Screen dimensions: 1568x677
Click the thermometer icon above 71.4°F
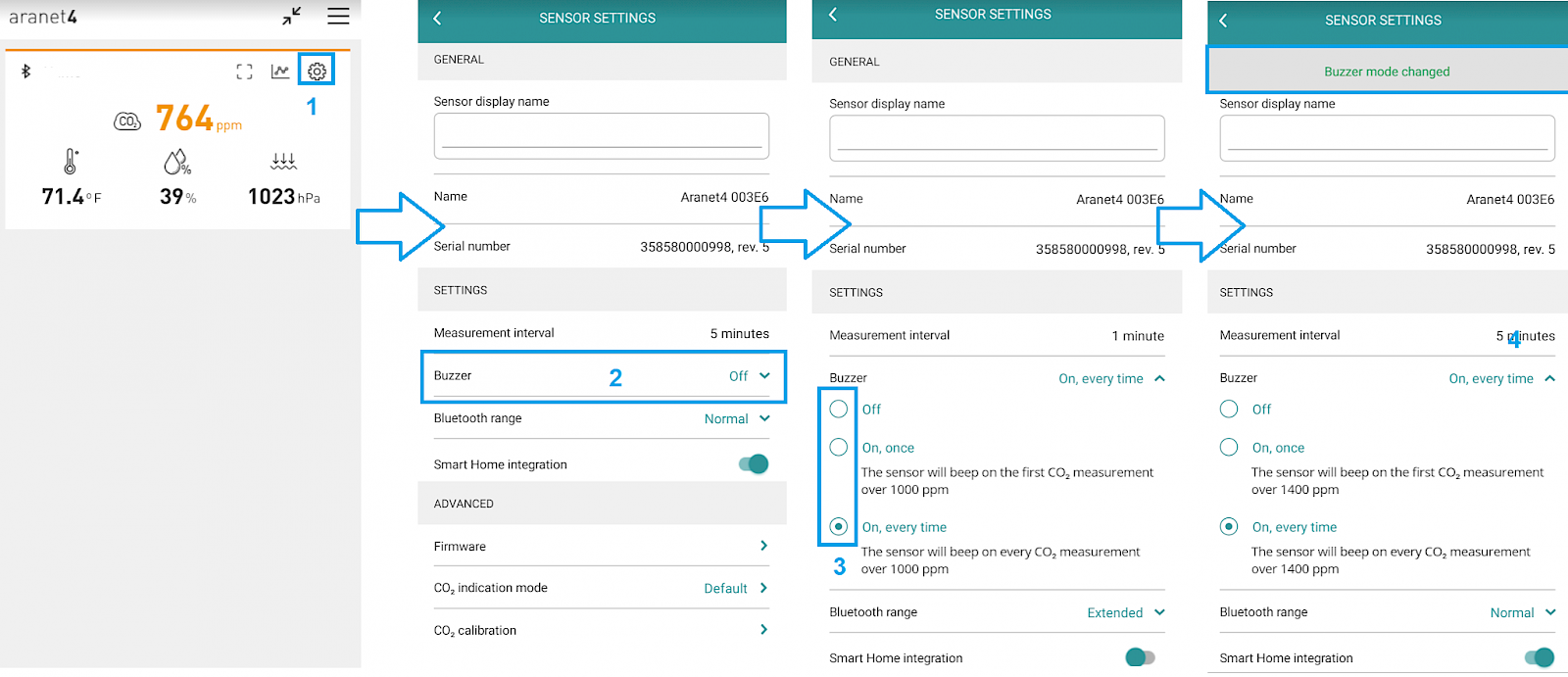pyautogui.click(x=71, y=162)
